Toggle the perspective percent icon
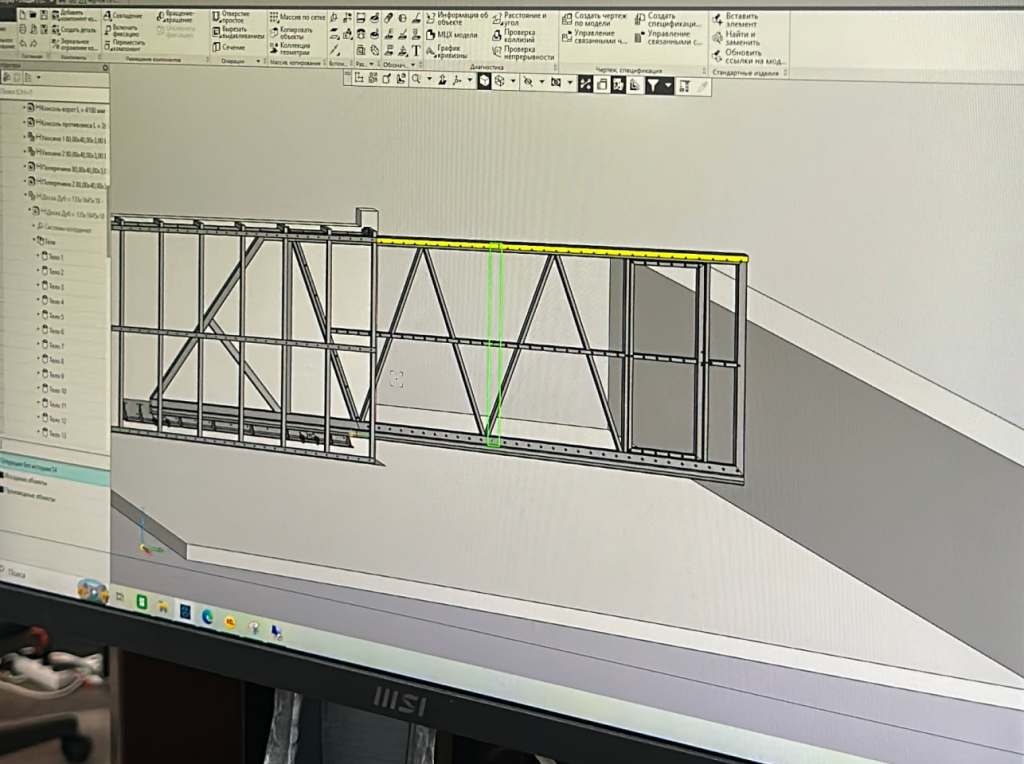The height and width of the screenshot is (764, 1024). [x=585, y=84]
